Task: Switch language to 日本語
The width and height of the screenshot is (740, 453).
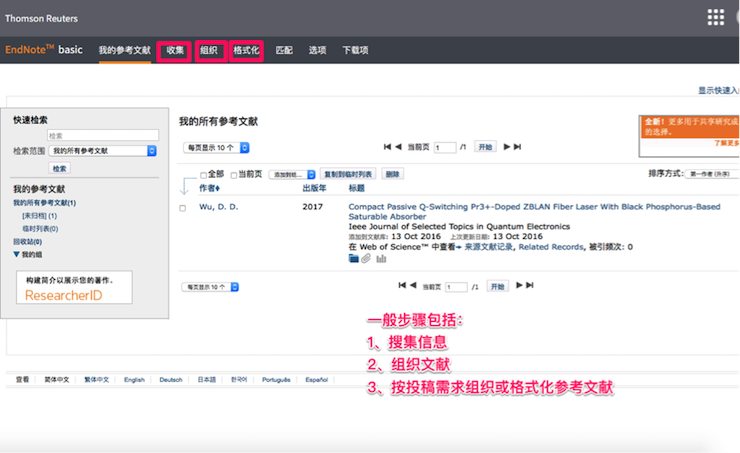Action: click(x=207, y=379)
